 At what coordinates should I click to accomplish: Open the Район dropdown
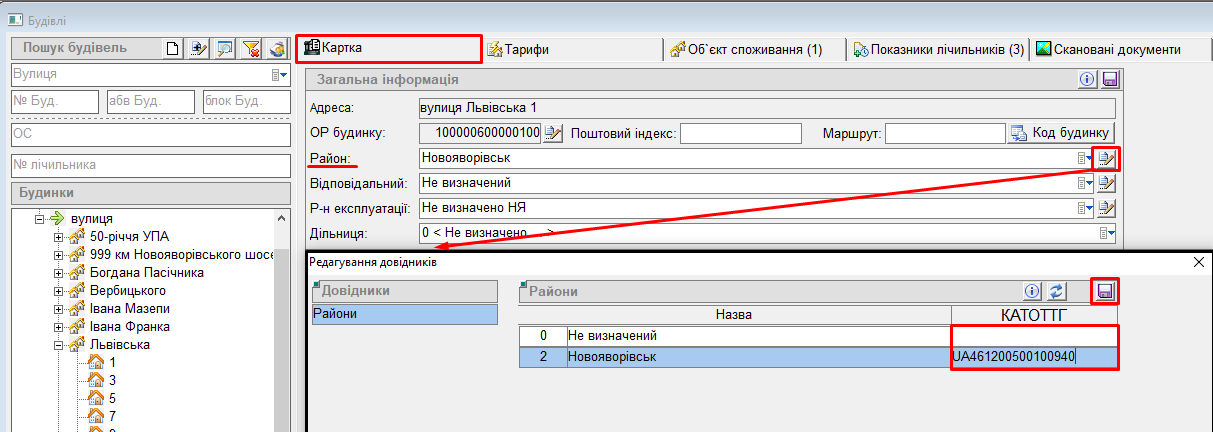(x=1084, y=158)
